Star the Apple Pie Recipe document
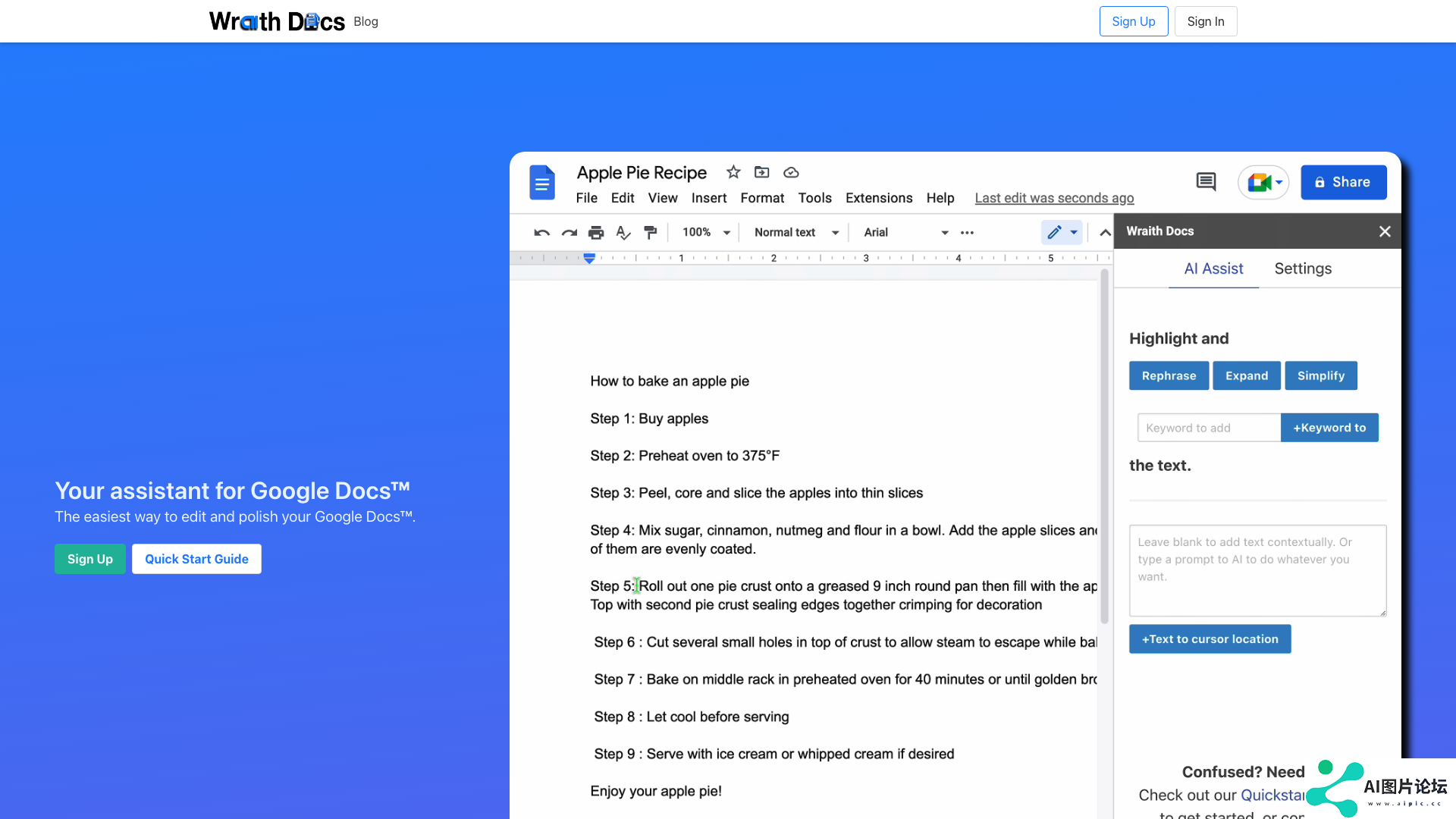The width and height of the screenshot is (1456, 819). [x=733, y=172]
